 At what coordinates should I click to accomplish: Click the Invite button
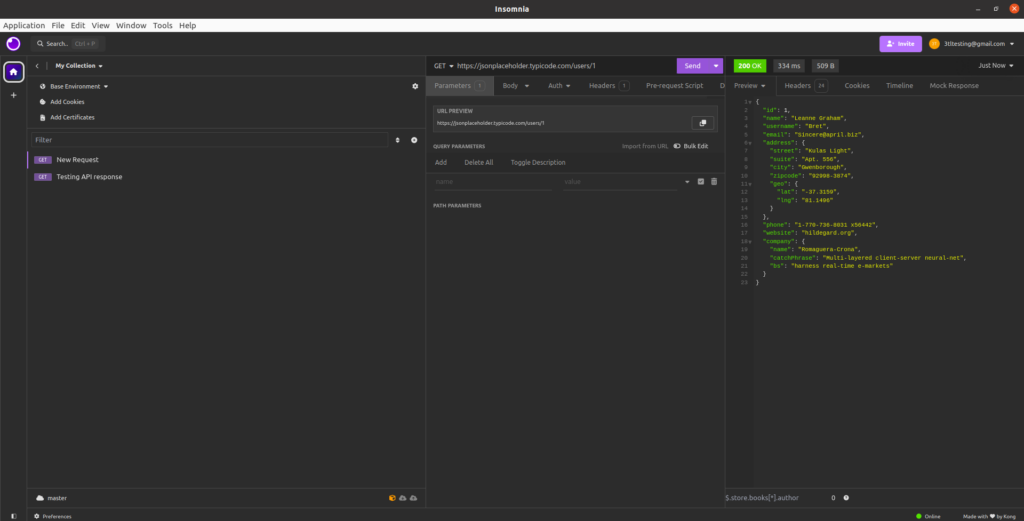pos(900,44)
